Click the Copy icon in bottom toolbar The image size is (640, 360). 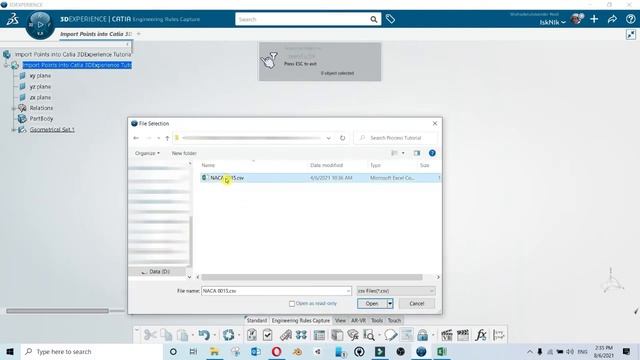pyautogui.click(x=166, y=335)
